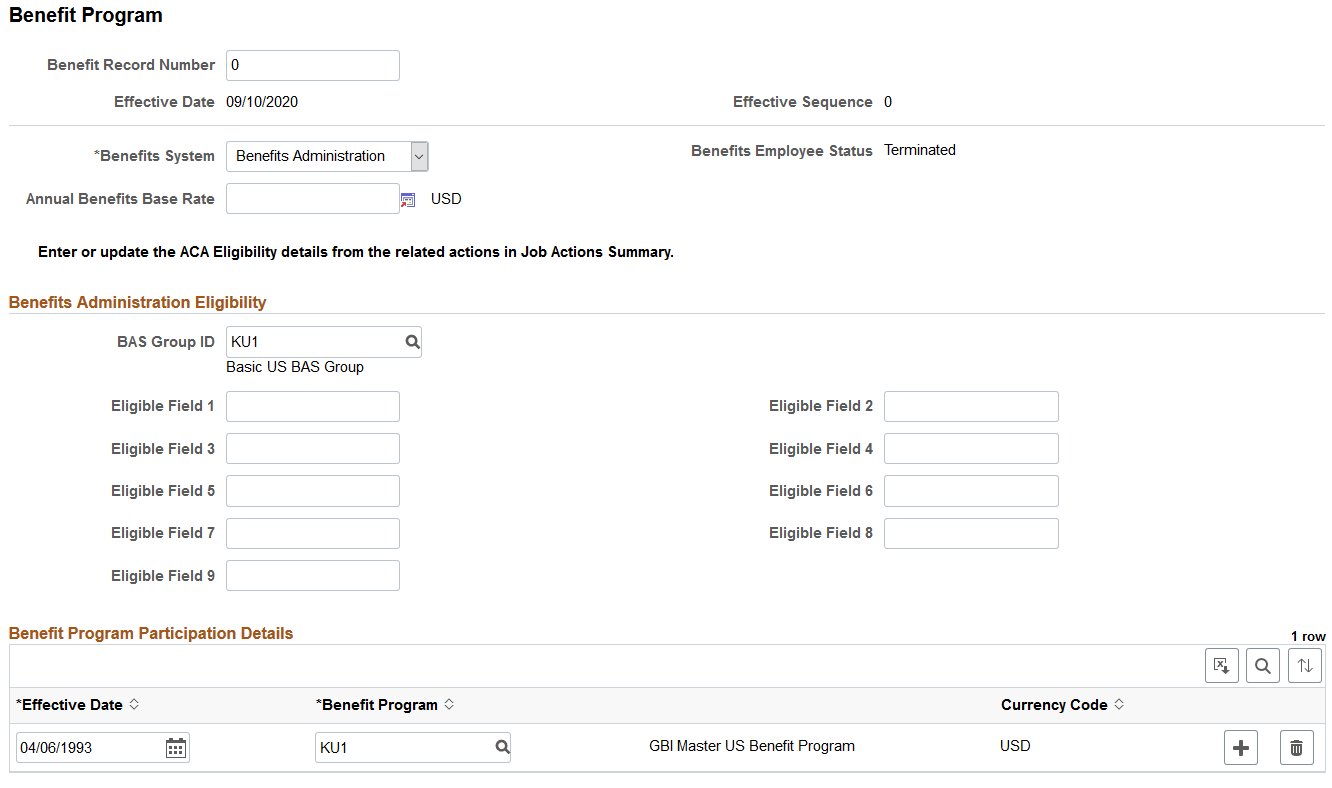Click the Benefit Record Number field
1332x788 pixels.
[313, 65]
